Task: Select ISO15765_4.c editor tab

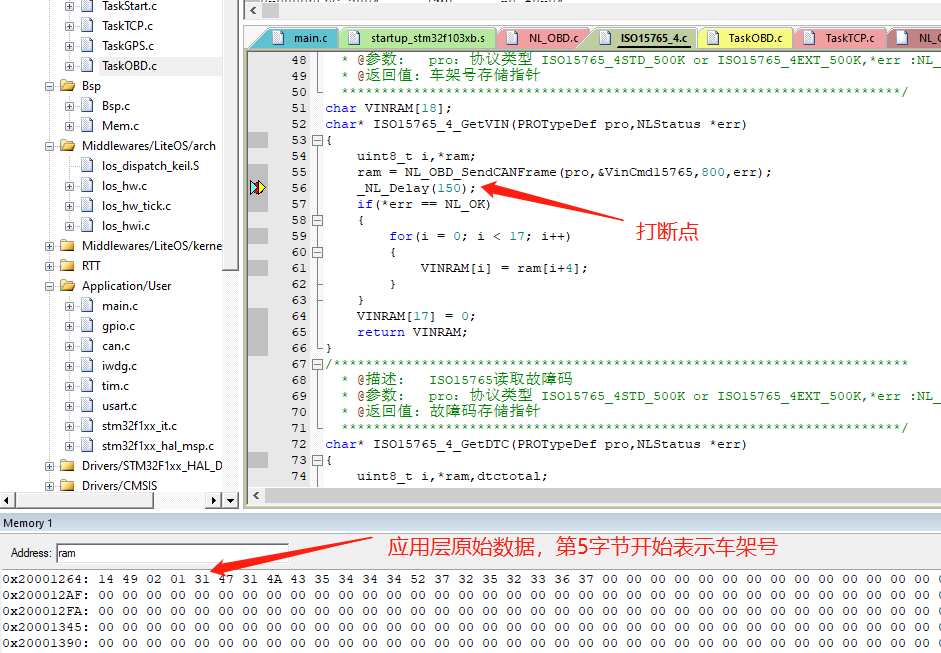Action: (645, 38)
